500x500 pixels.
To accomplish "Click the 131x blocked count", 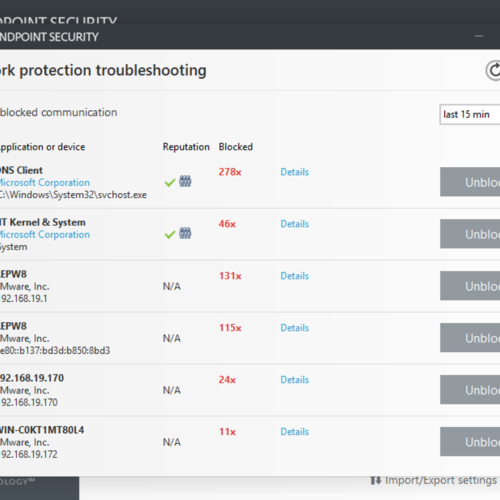I will [x=230, y=276].
